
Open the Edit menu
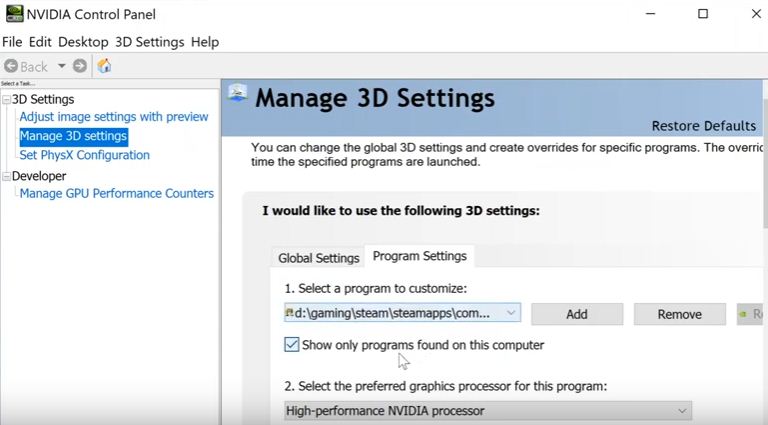tap(40, 42)
